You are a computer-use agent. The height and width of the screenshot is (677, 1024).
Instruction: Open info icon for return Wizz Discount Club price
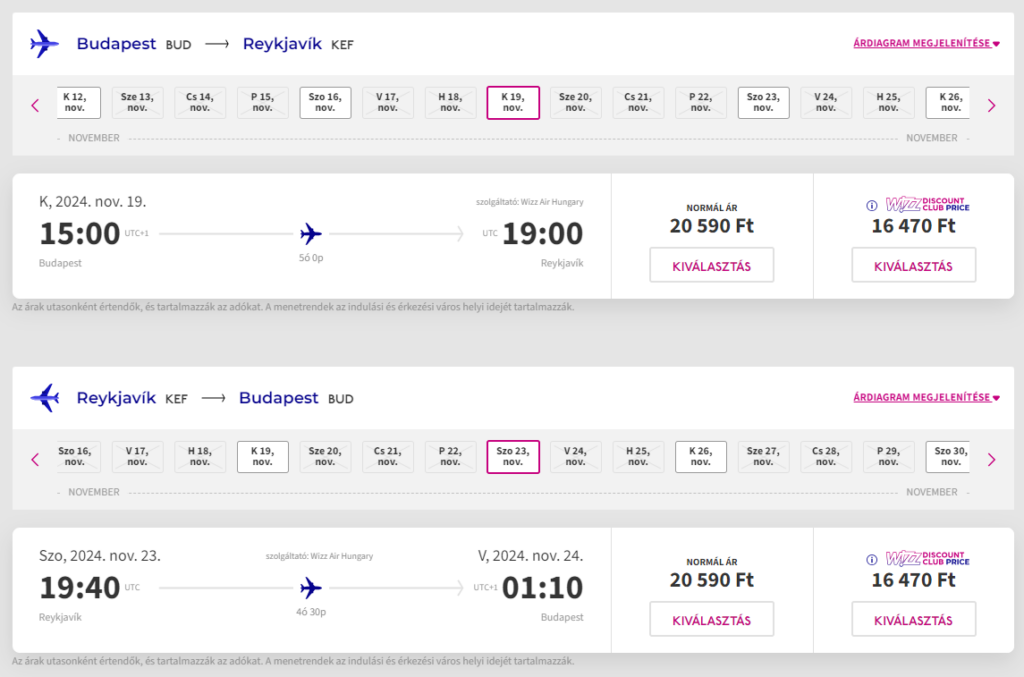click(x=872, y=559)
